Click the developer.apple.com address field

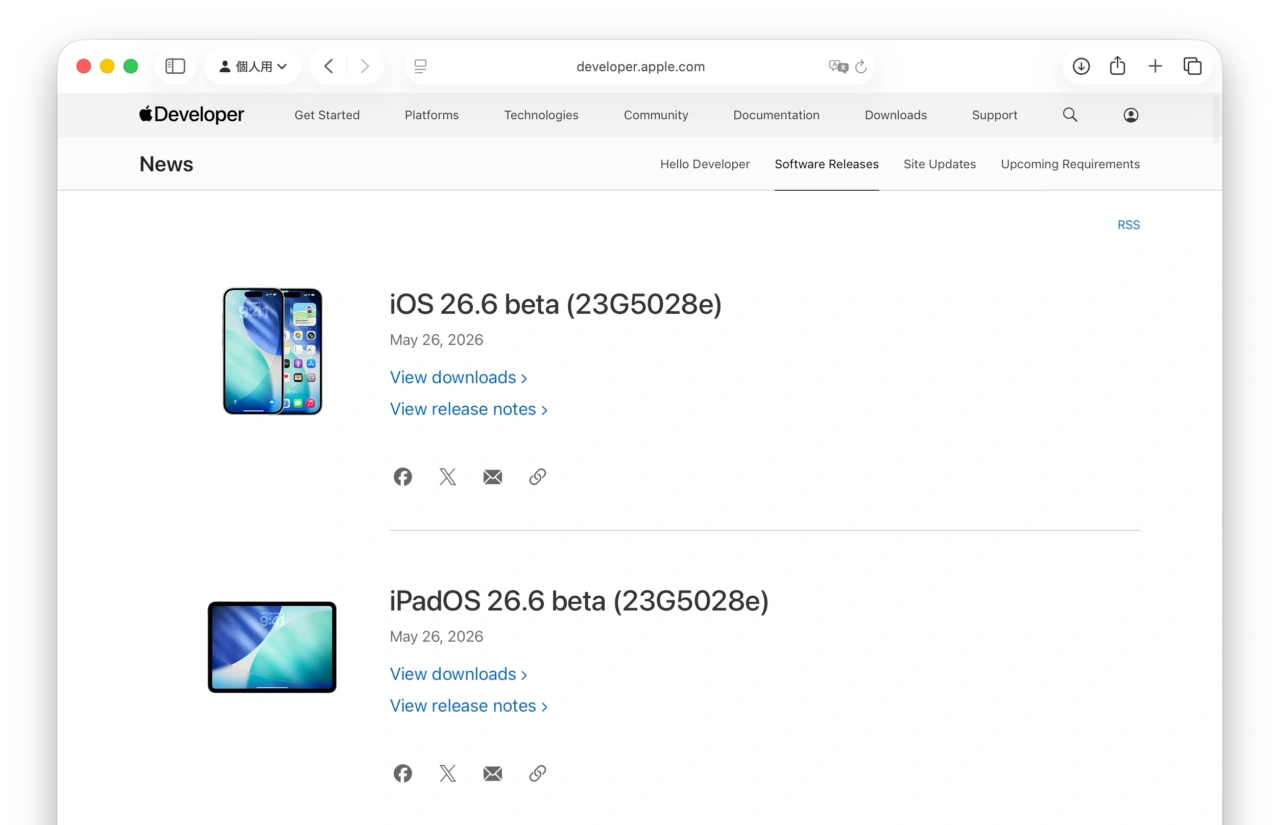click(x=640, y=66)
